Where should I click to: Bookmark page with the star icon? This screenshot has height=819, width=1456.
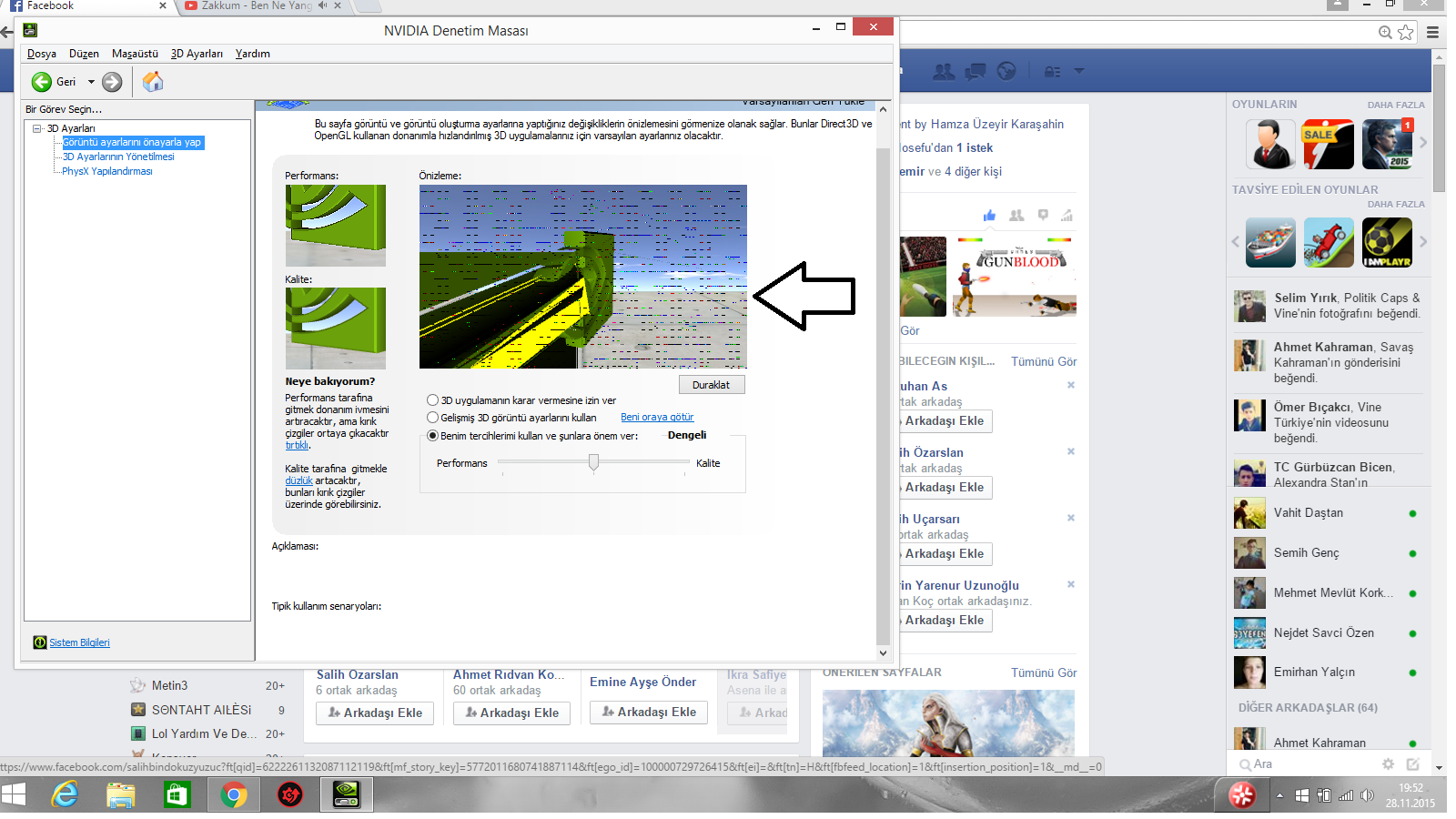(1406, 32)
